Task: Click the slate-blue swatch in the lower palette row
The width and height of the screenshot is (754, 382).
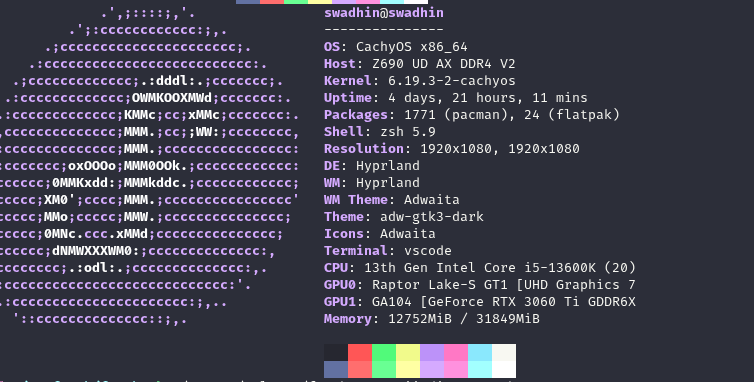Action: 336,369
